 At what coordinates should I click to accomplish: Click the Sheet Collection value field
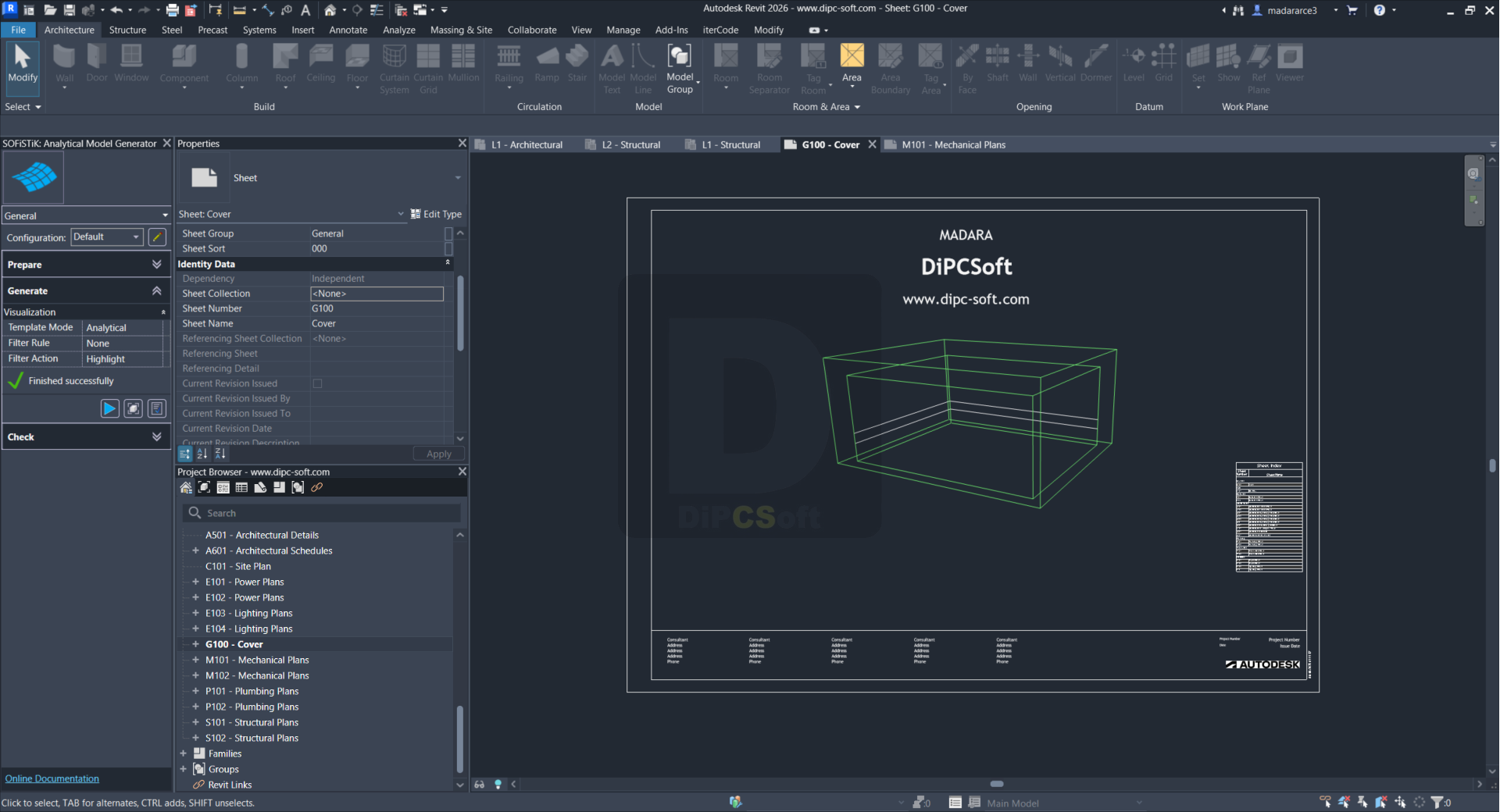(x=377, y=294)
